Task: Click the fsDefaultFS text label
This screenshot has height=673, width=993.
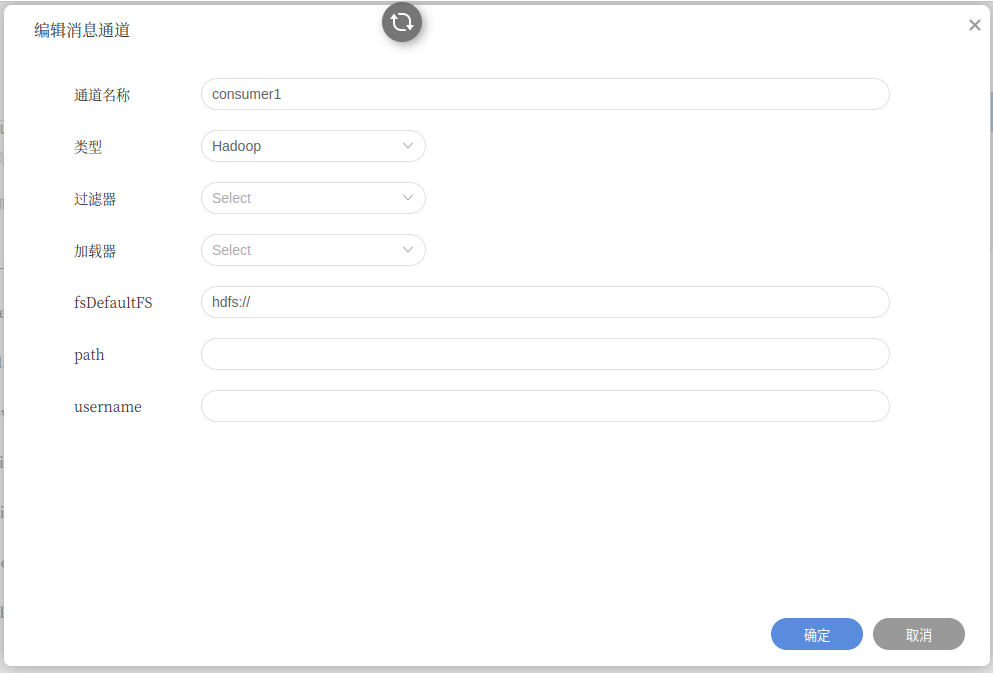Action: pos(113,303)
